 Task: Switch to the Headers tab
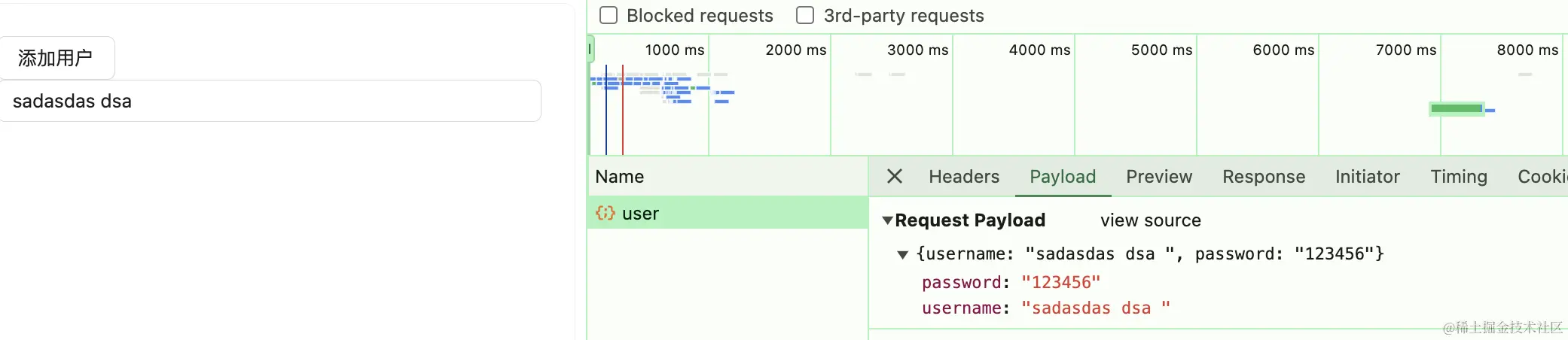963,177
